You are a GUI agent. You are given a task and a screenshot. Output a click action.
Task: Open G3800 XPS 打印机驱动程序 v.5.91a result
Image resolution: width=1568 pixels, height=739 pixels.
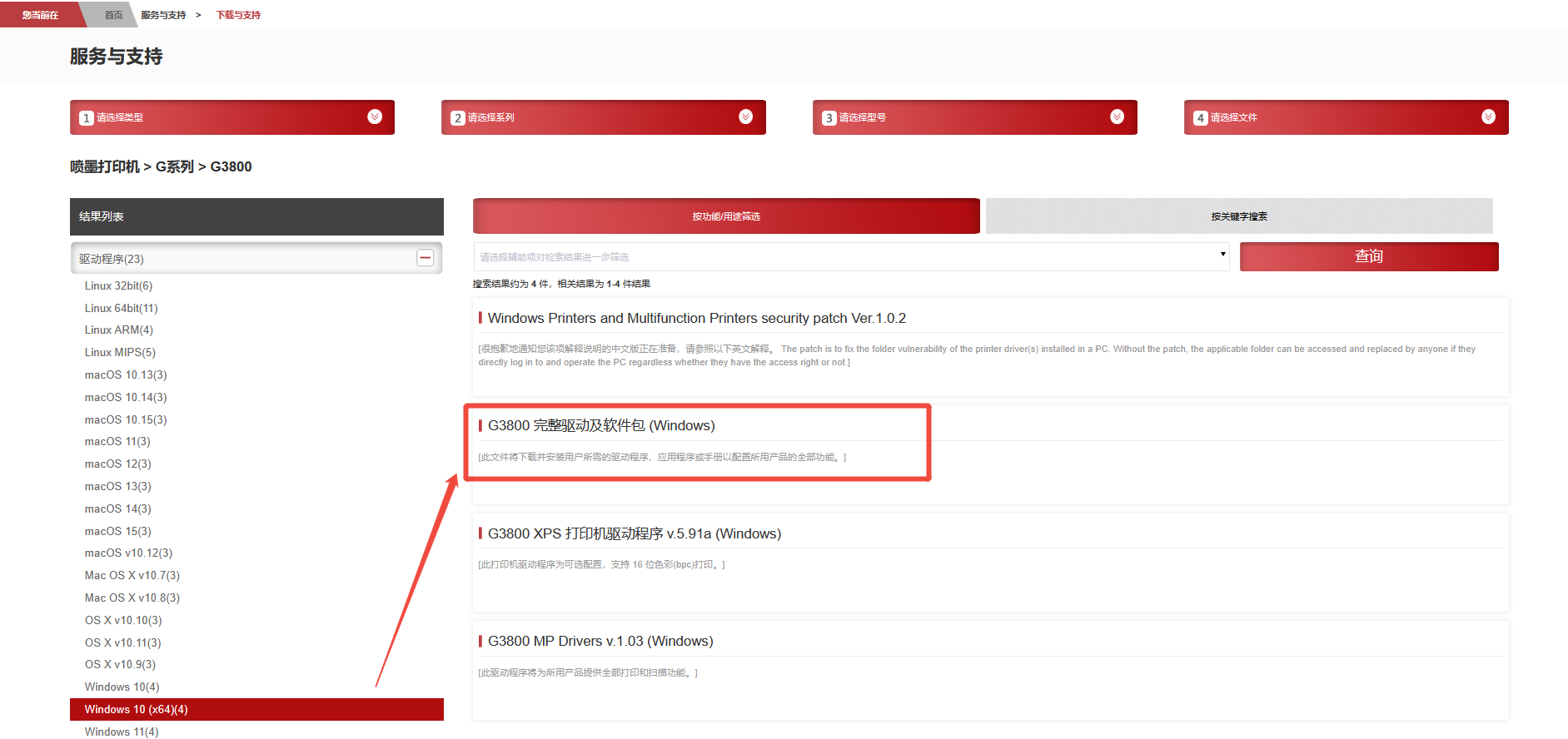pyautogui.click(x=635, y=533)
